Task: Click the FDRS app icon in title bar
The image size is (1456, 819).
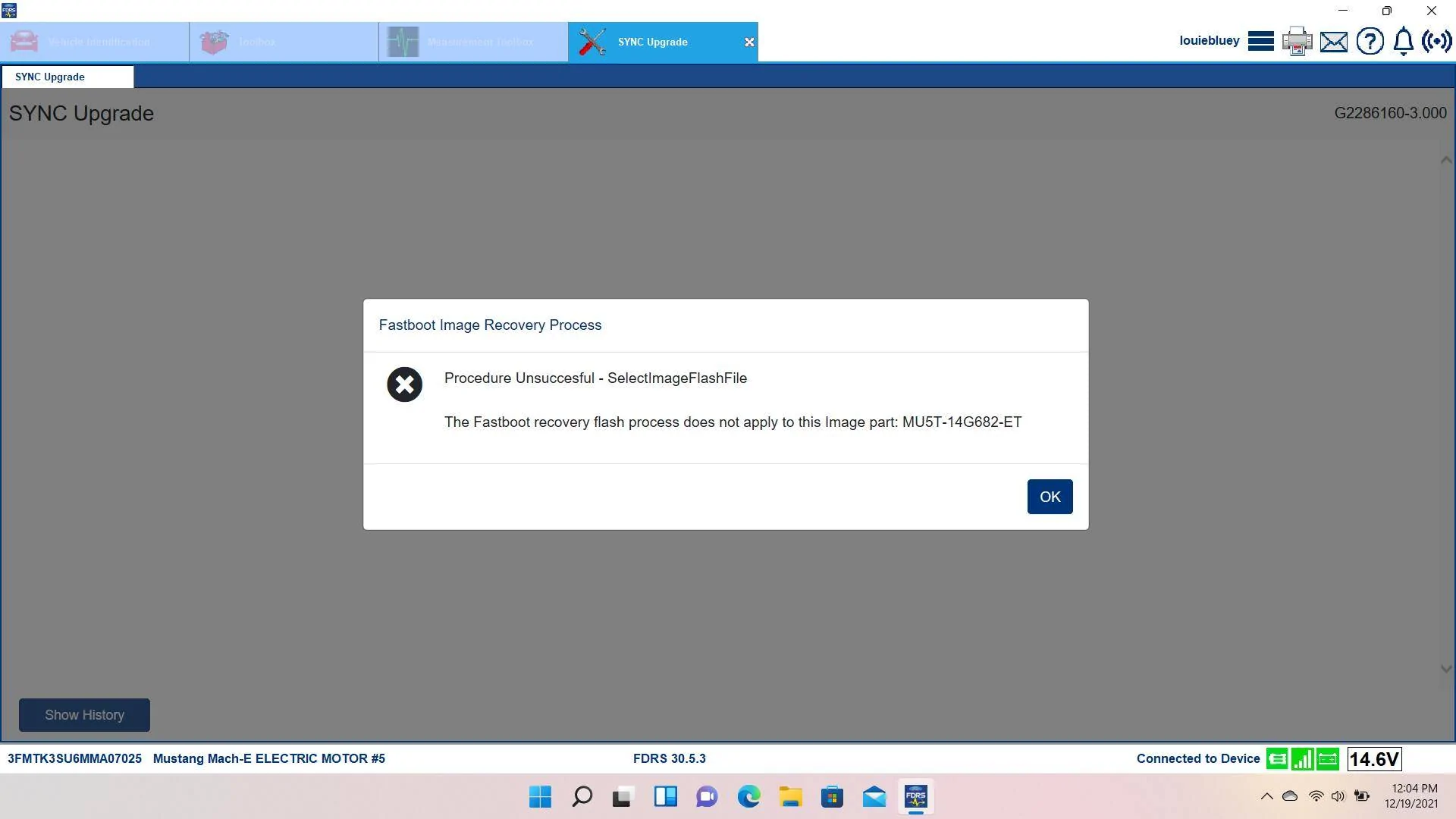Action: click(9, 11)
